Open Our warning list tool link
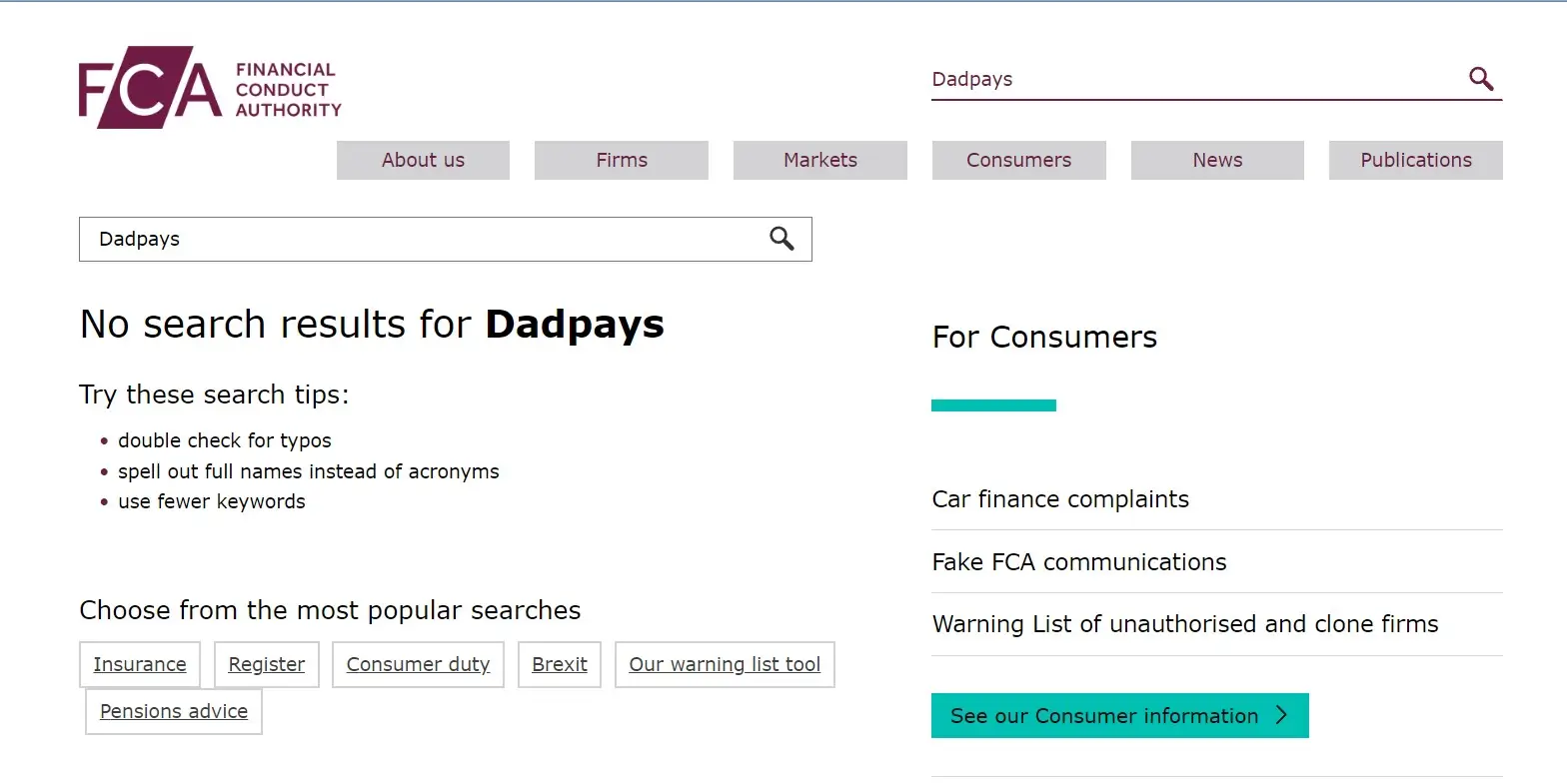Screen dimensions: 1567x784 [725, 664]
